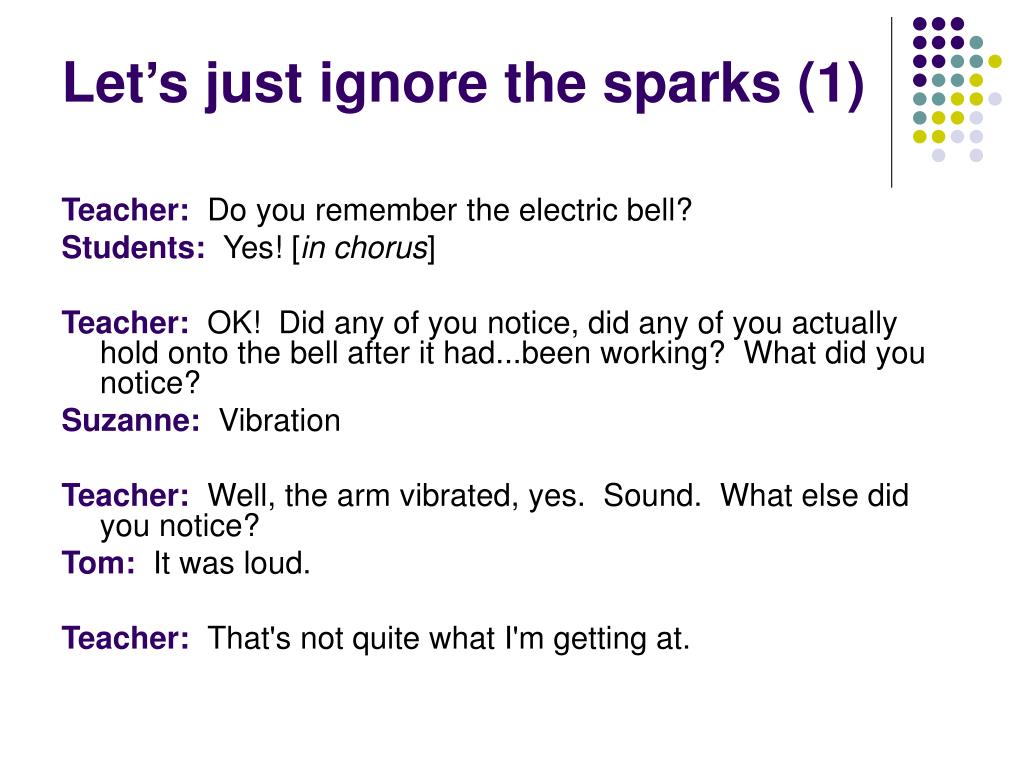Click the phrase 'hold onto the bell after it had...been working?'
1024x768 pixels.
[412, 353]
